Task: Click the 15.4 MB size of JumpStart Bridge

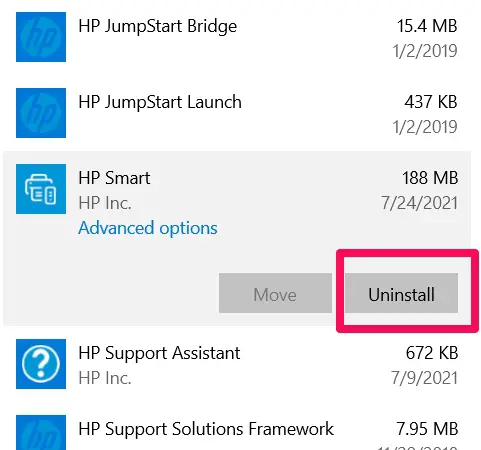Action: (427, 26)
